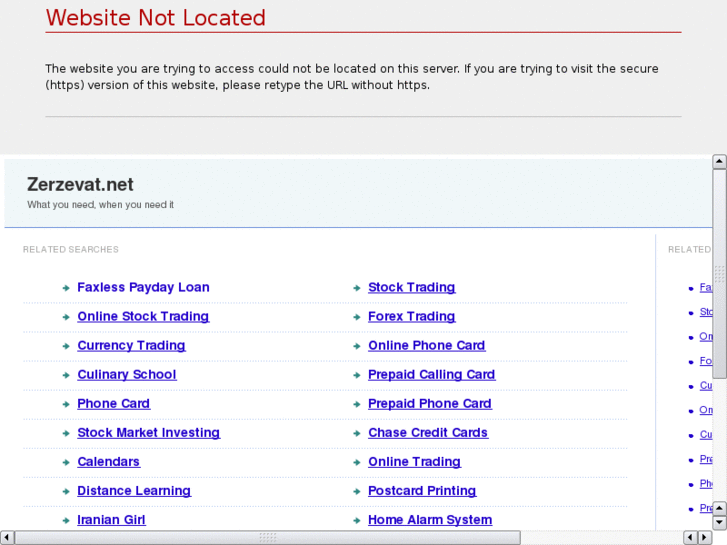Follow the Currency Trading link
The width and height of the screenshot is (727, 545).
coord(131,346)
